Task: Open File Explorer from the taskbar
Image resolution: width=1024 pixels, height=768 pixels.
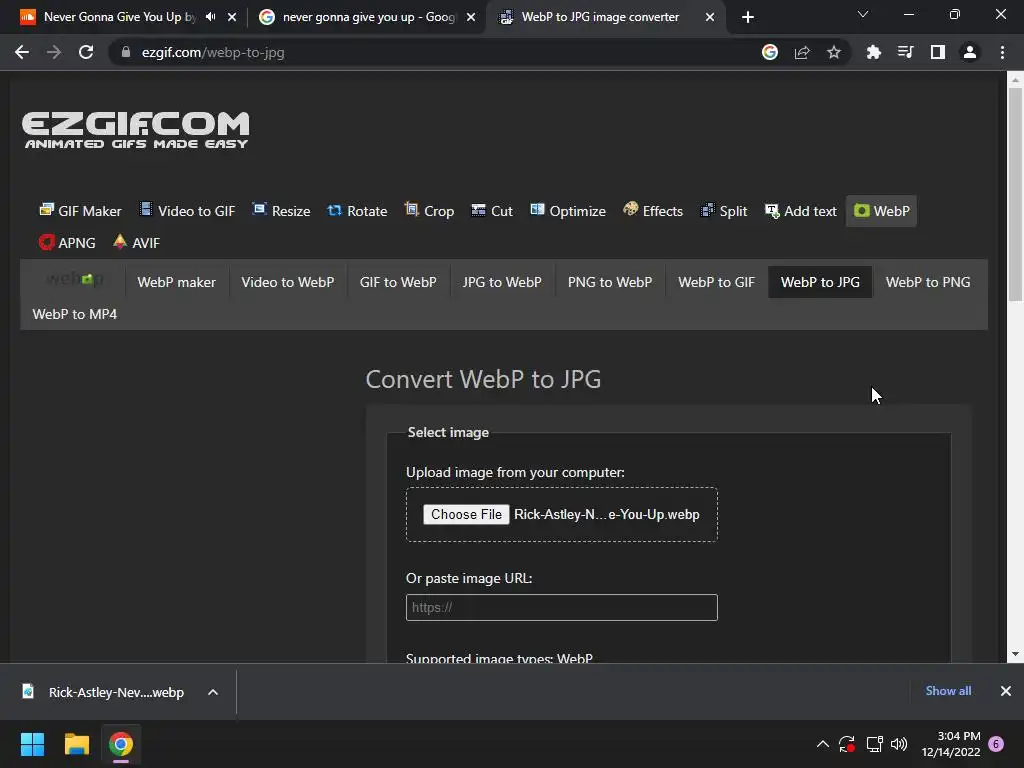Action: 76,744
